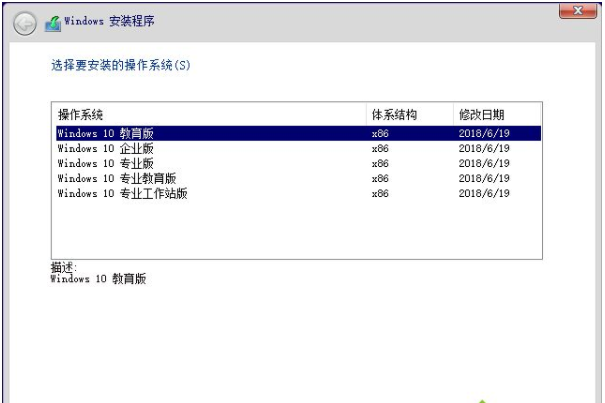
Task: Click the x86 cell for 专业教育版
Action: 380,179
